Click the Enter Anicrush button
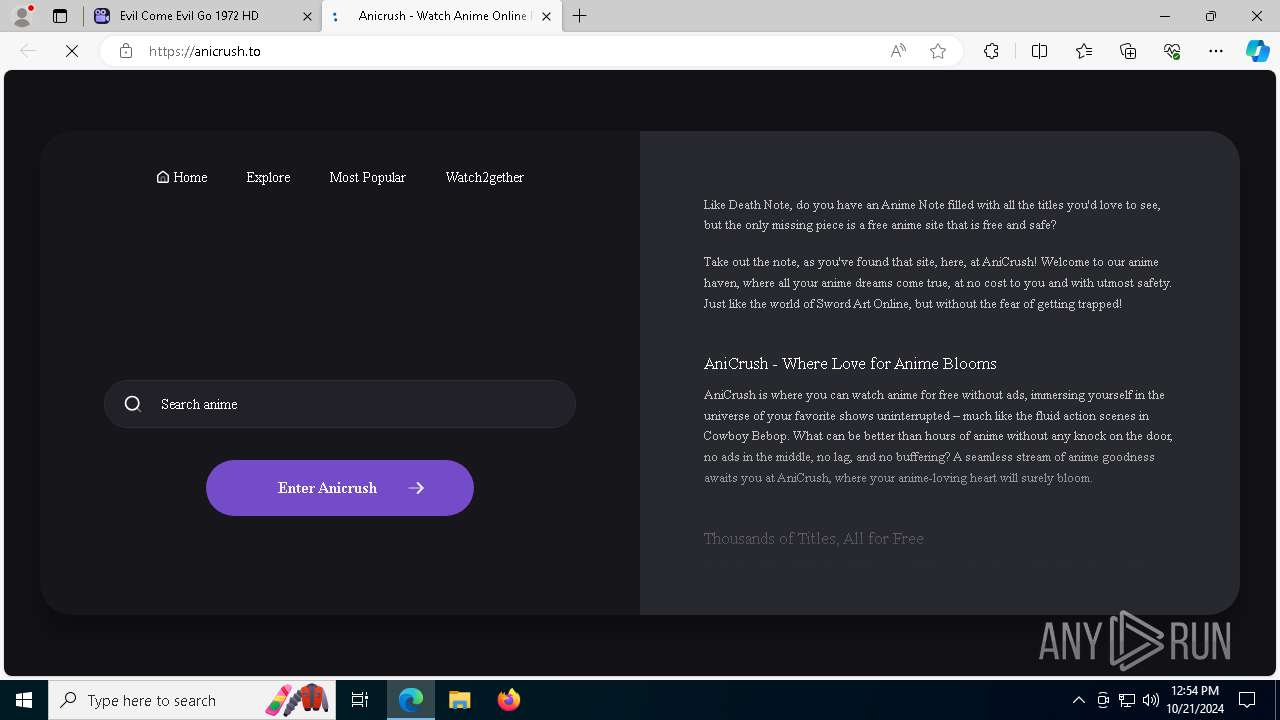This screenshot has height=720, width=1280. click(340, 488)
